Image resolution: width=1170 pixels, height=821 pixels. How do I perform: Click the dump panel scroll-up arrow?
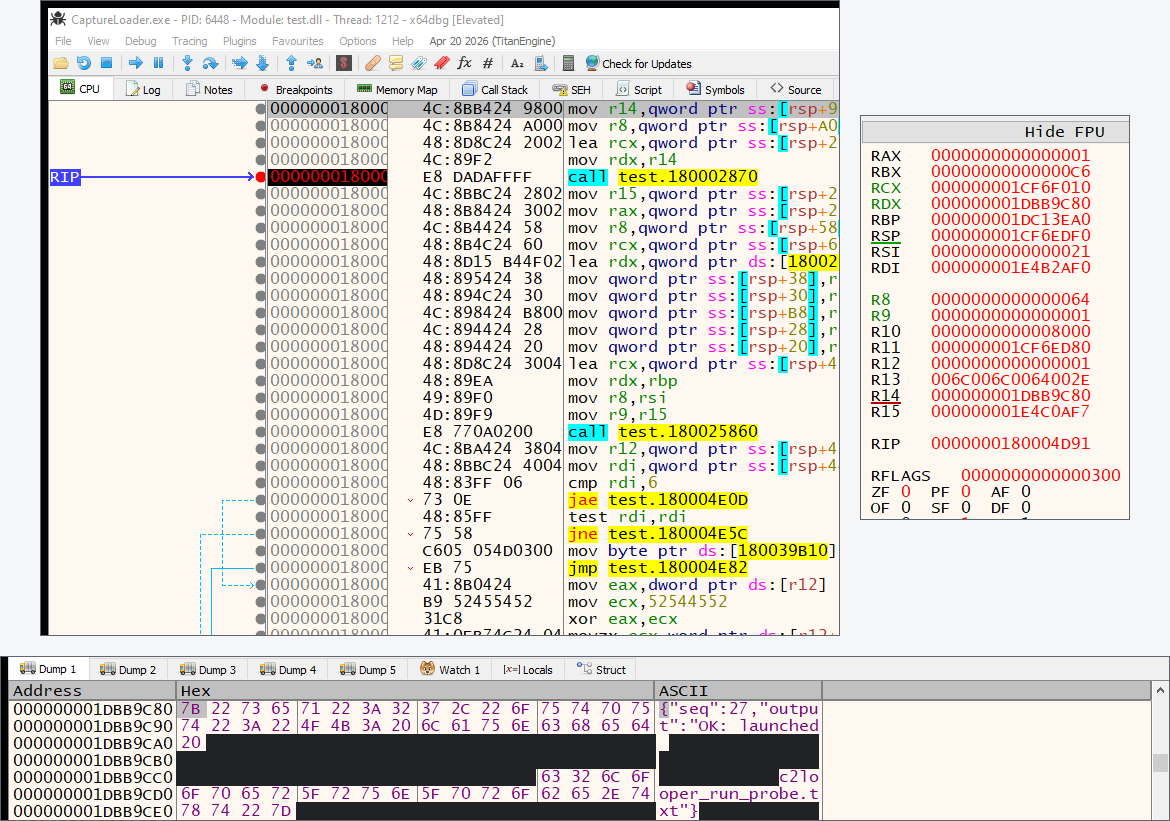pyautogui.click(x=1160, y=690)
